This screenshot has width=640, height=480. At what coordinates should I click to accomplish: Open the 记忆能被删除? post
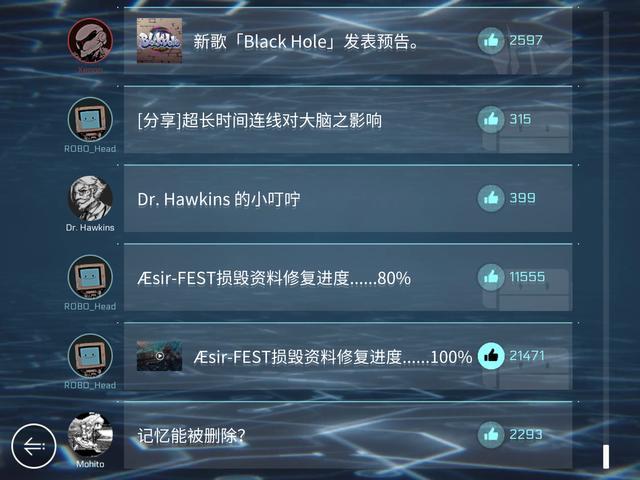click(348, 435)
